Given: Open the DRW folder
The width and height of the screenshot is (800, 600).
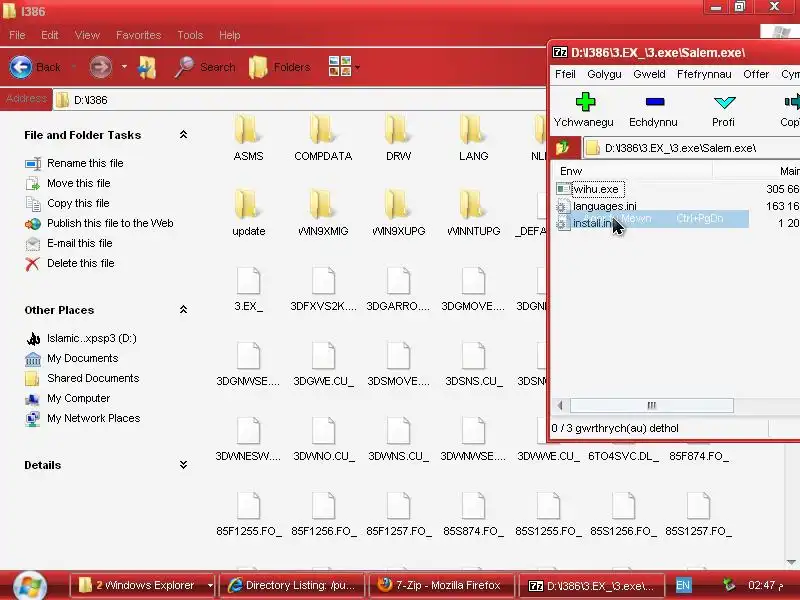Looking at the screenshot, I should click(x=398, y=139).
